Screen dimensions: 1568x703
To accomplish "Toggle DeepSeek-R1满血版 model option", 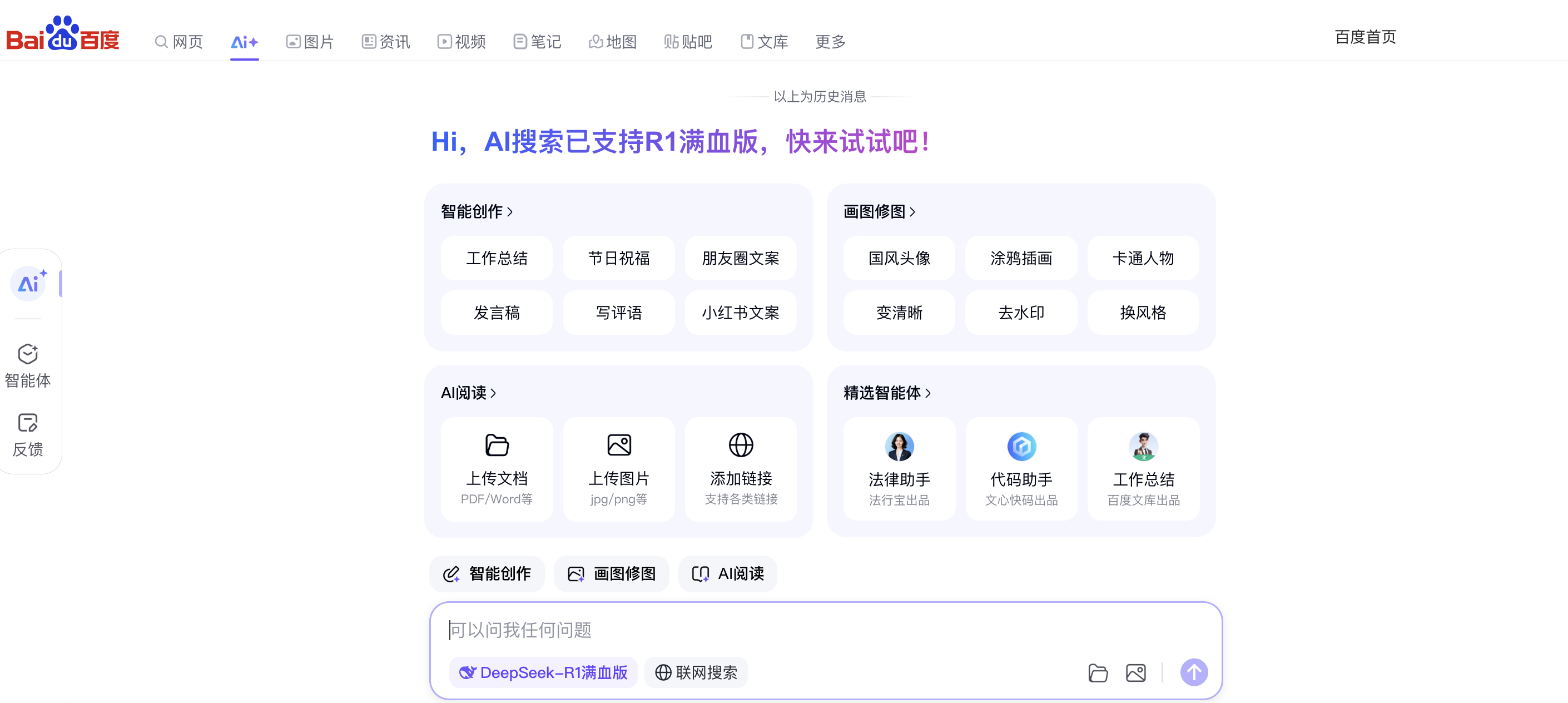I will pos(543,672).
